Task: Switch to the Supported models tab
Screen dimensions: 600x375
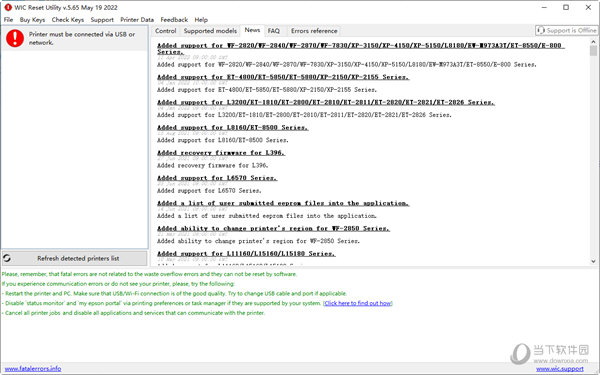Action: (210, 31)
